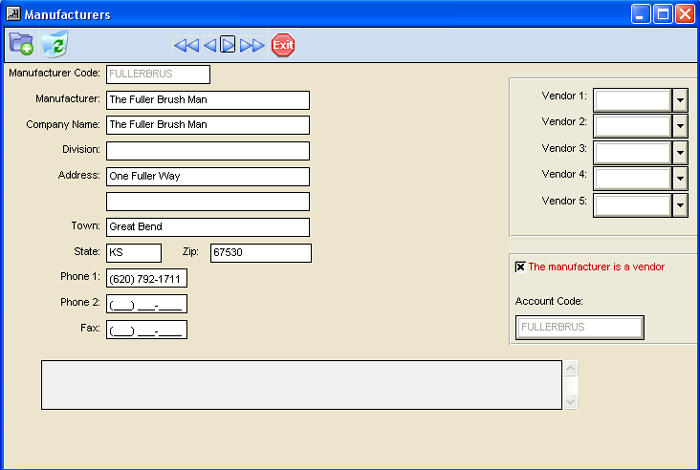
Task: Open the Vendor 5 dropdown arrow
Action: (x=680, y=205)
